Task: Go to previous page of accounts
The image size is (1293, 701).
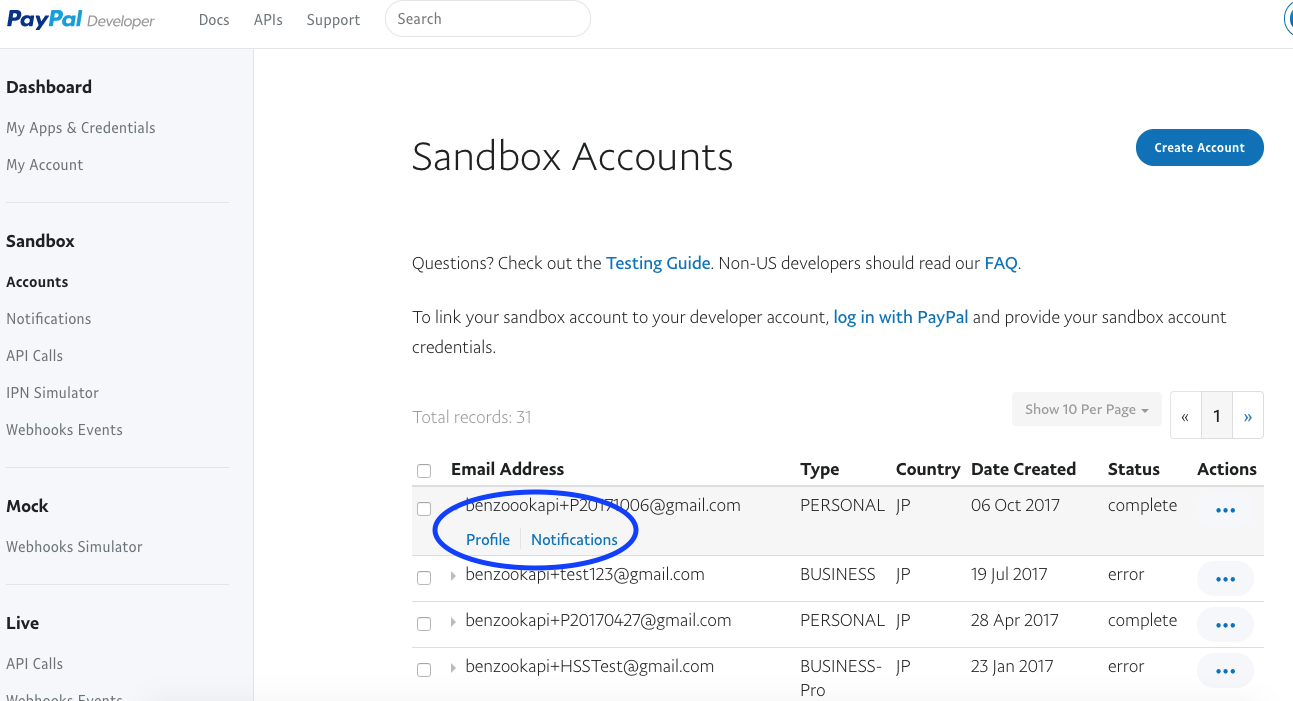Action: pos(1185,416)
